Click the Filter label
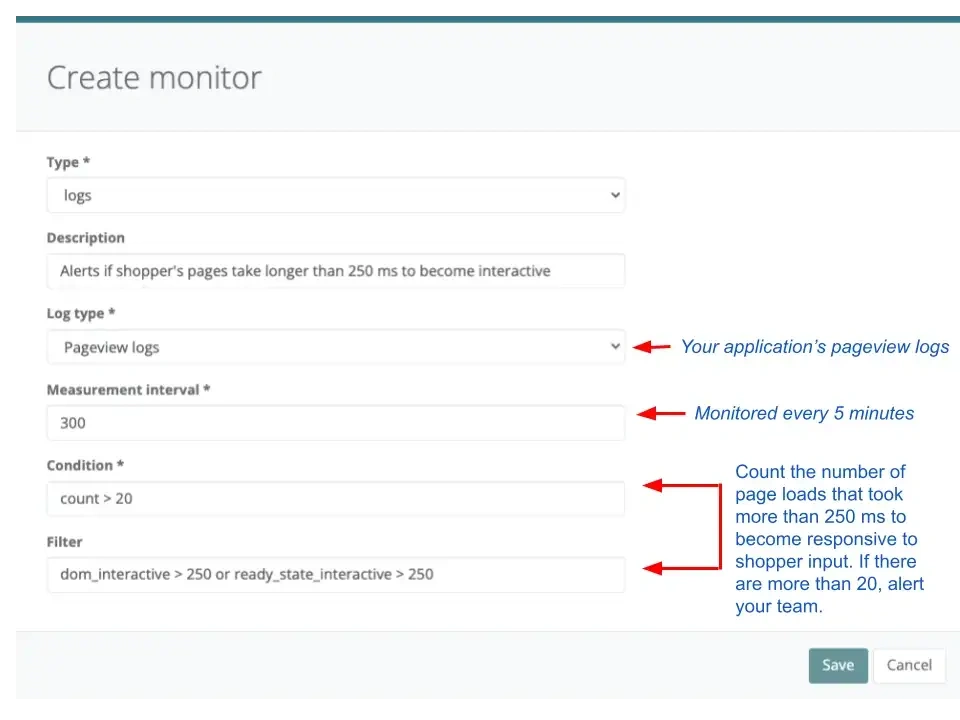Image resolution: width=960 pixels, height=720 pixels. click(x=65, y=542)
